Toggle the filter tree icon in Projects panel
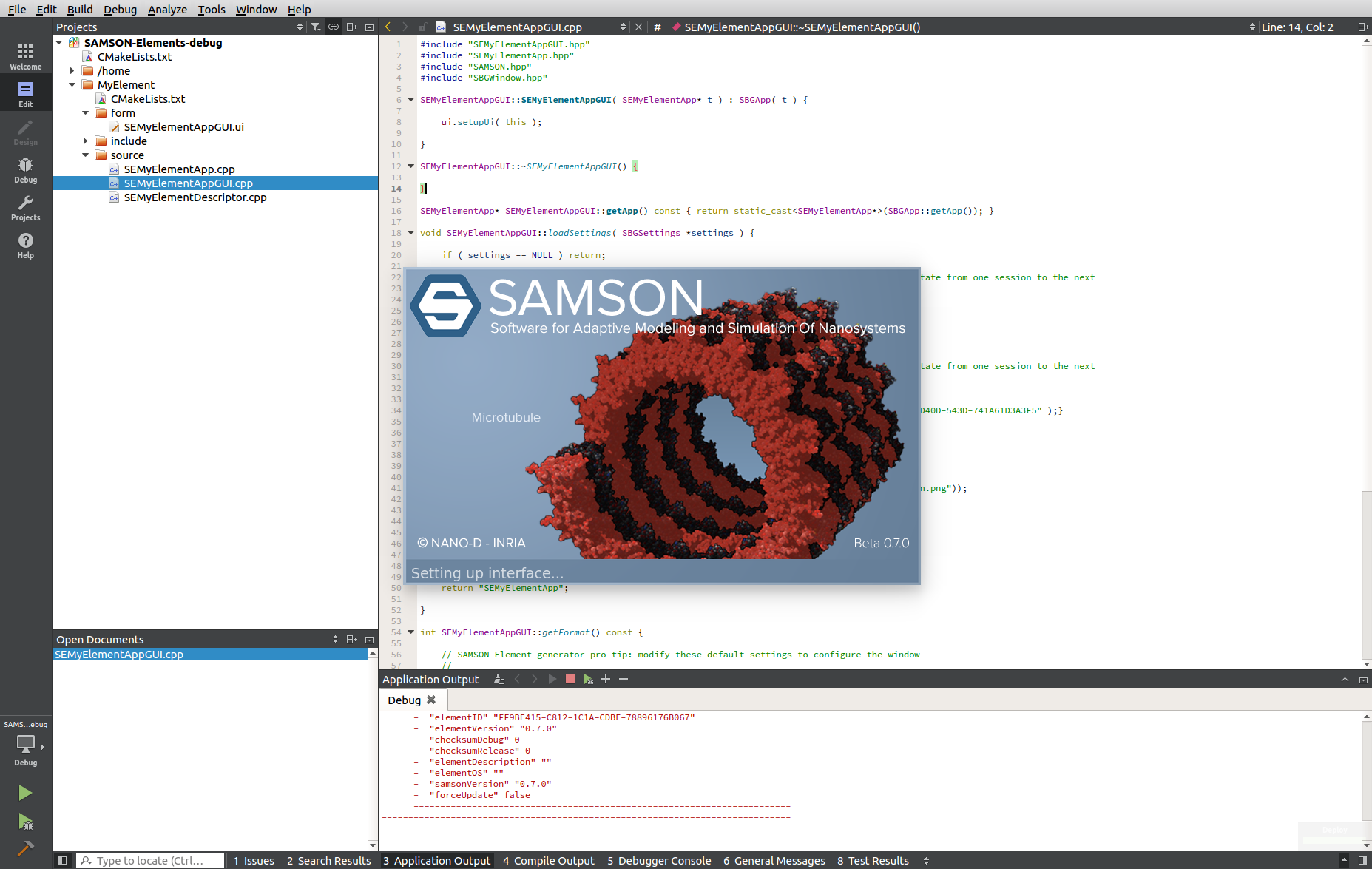The width and height of the screenshot is (1372, 869). 316,27
